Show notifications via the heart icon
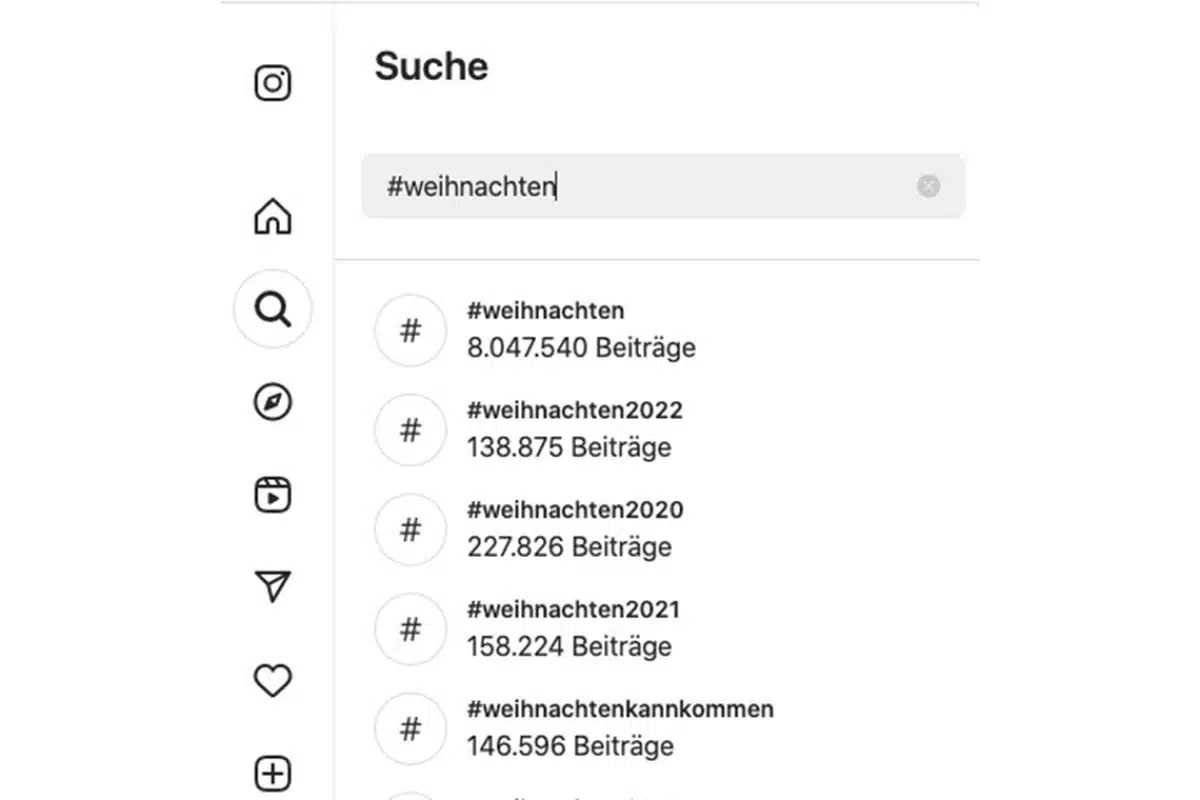The image size is (1200, 800). point(272,680)
